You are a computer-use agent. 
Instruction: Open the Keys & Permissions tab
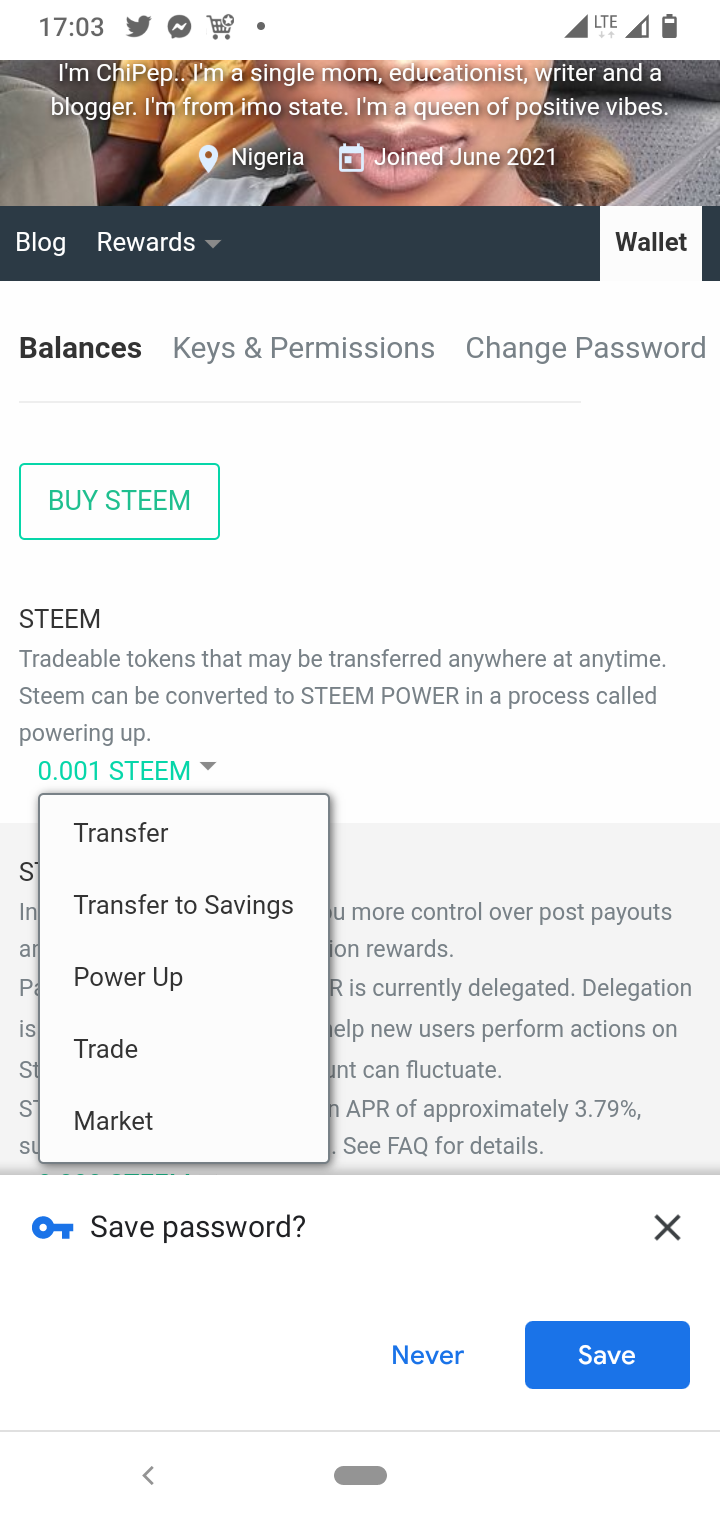(303, 348)
